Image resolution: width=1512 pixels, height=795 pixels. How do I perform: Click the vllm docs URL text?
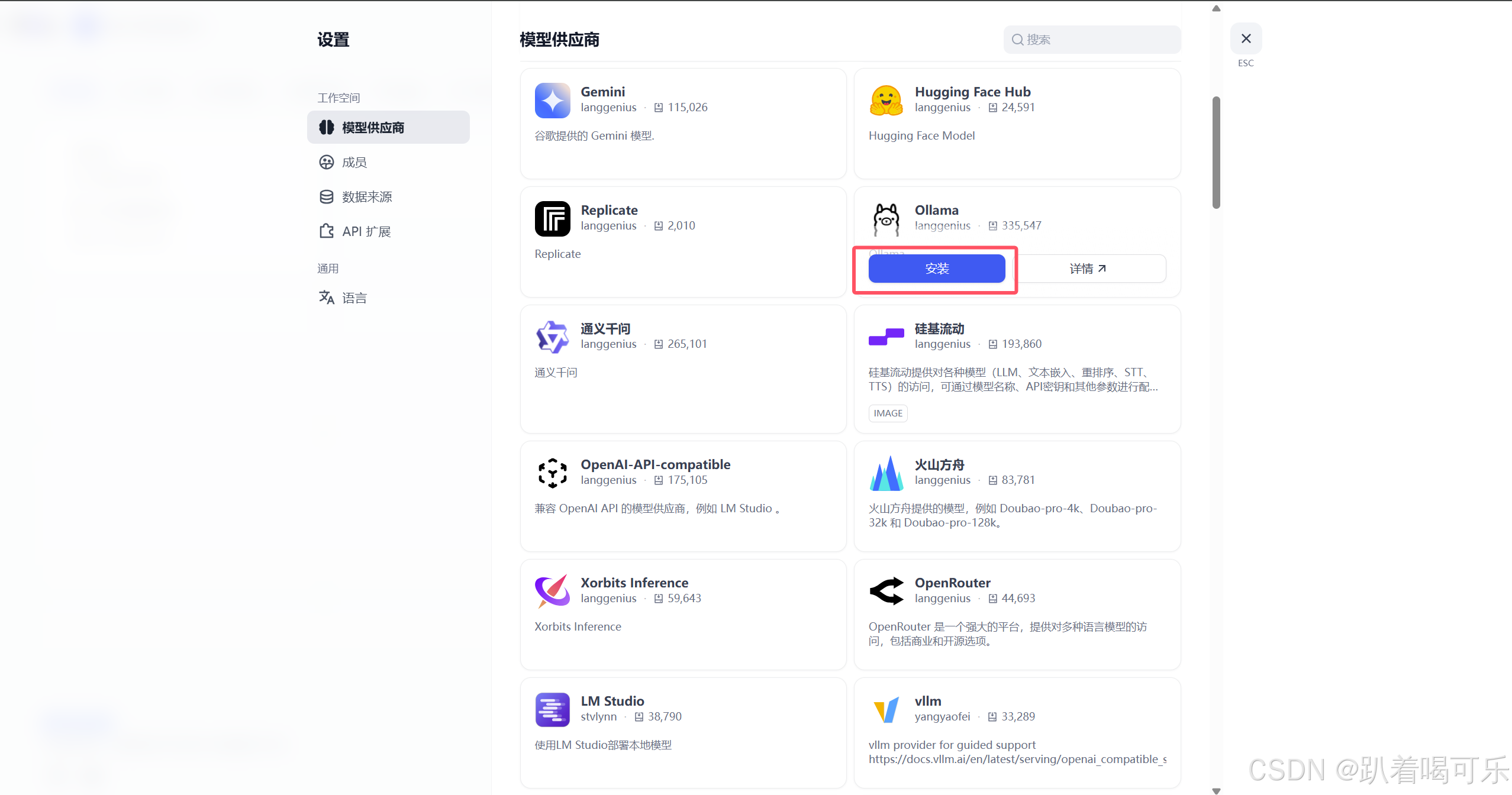(x=1017, y=760)
